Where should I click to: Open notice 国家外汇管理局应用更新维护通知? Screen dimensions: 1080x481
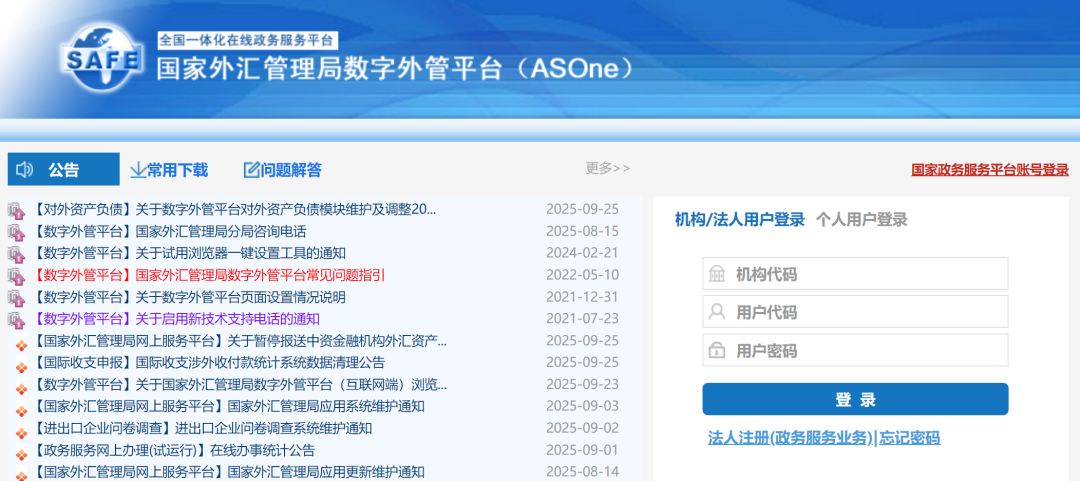tap(228, 473)
